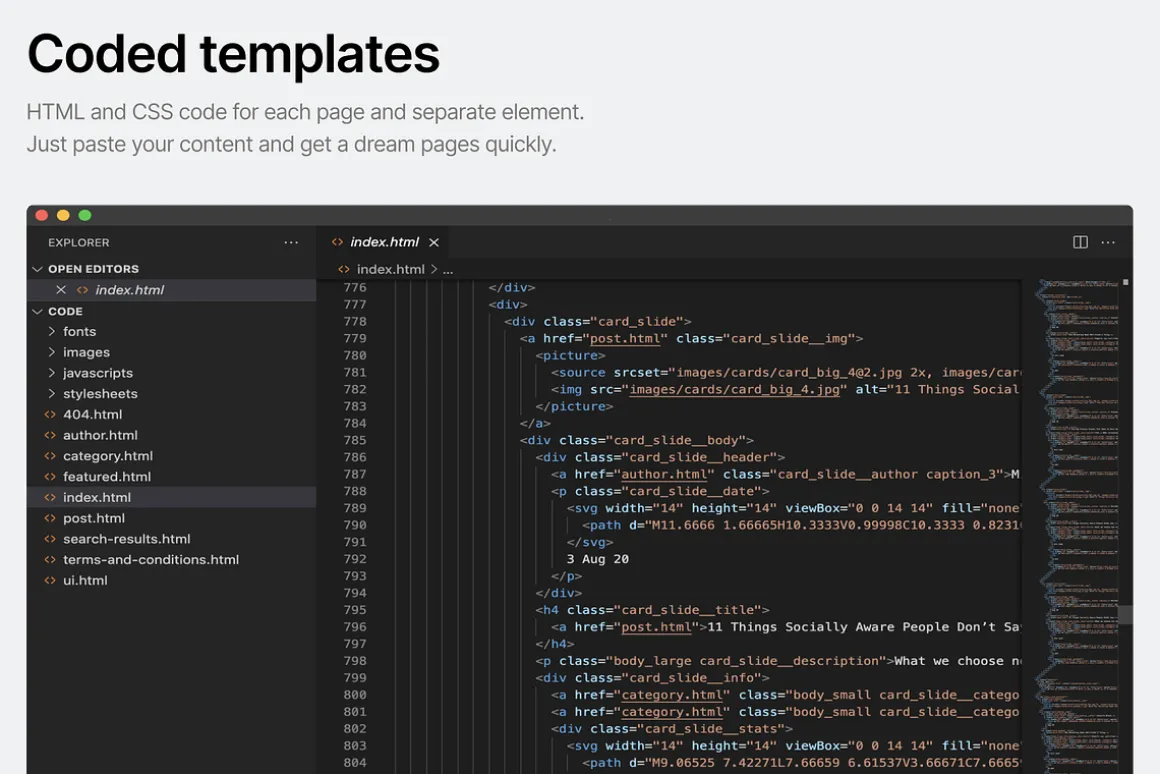Click the author.html link on line 787
The width and height of the screenshot is (1160, 774).
click(x=664, y=474)
